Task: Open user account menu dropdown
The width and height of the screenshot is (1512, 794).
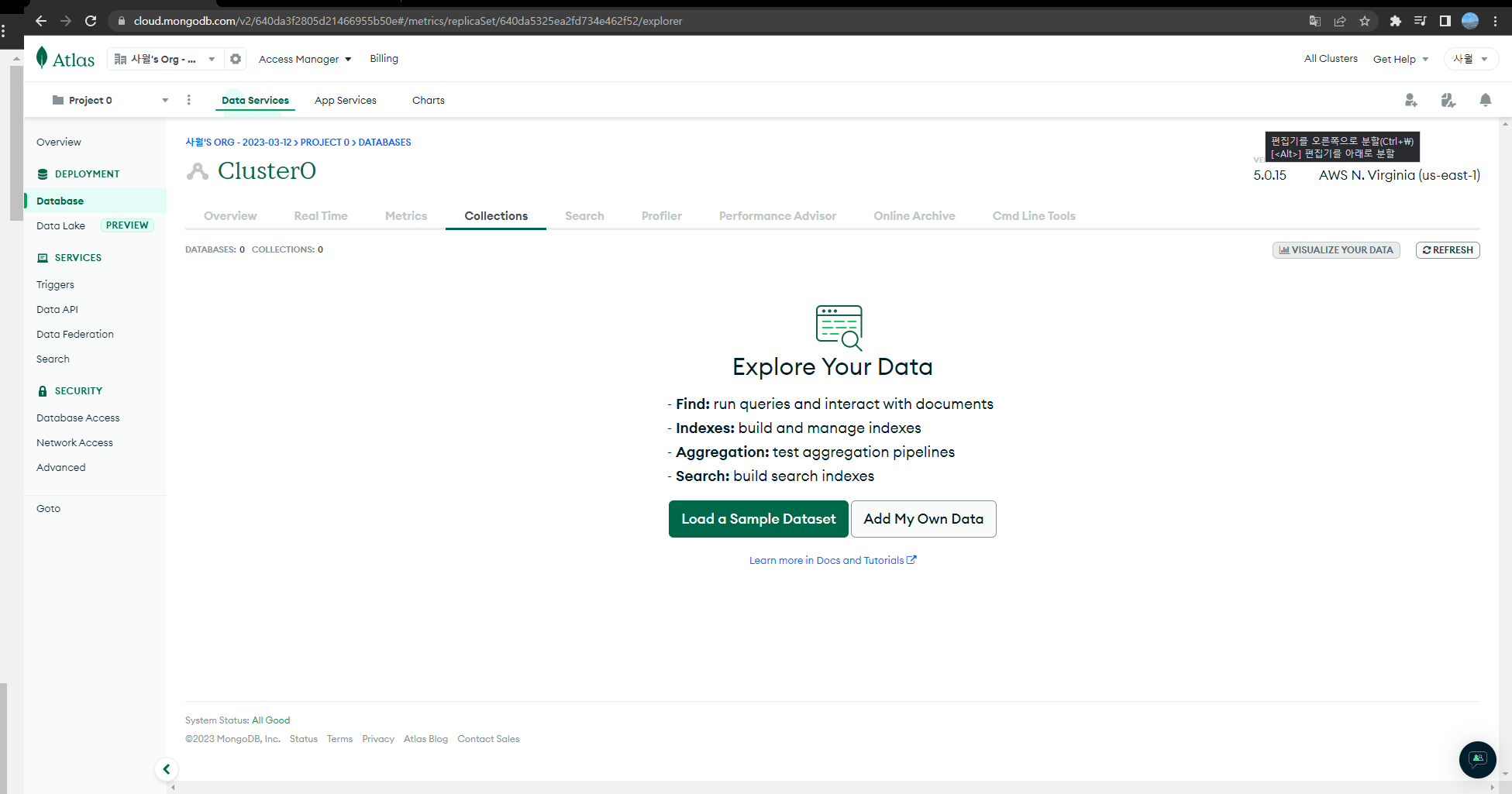Action: tap(1470, 59)
